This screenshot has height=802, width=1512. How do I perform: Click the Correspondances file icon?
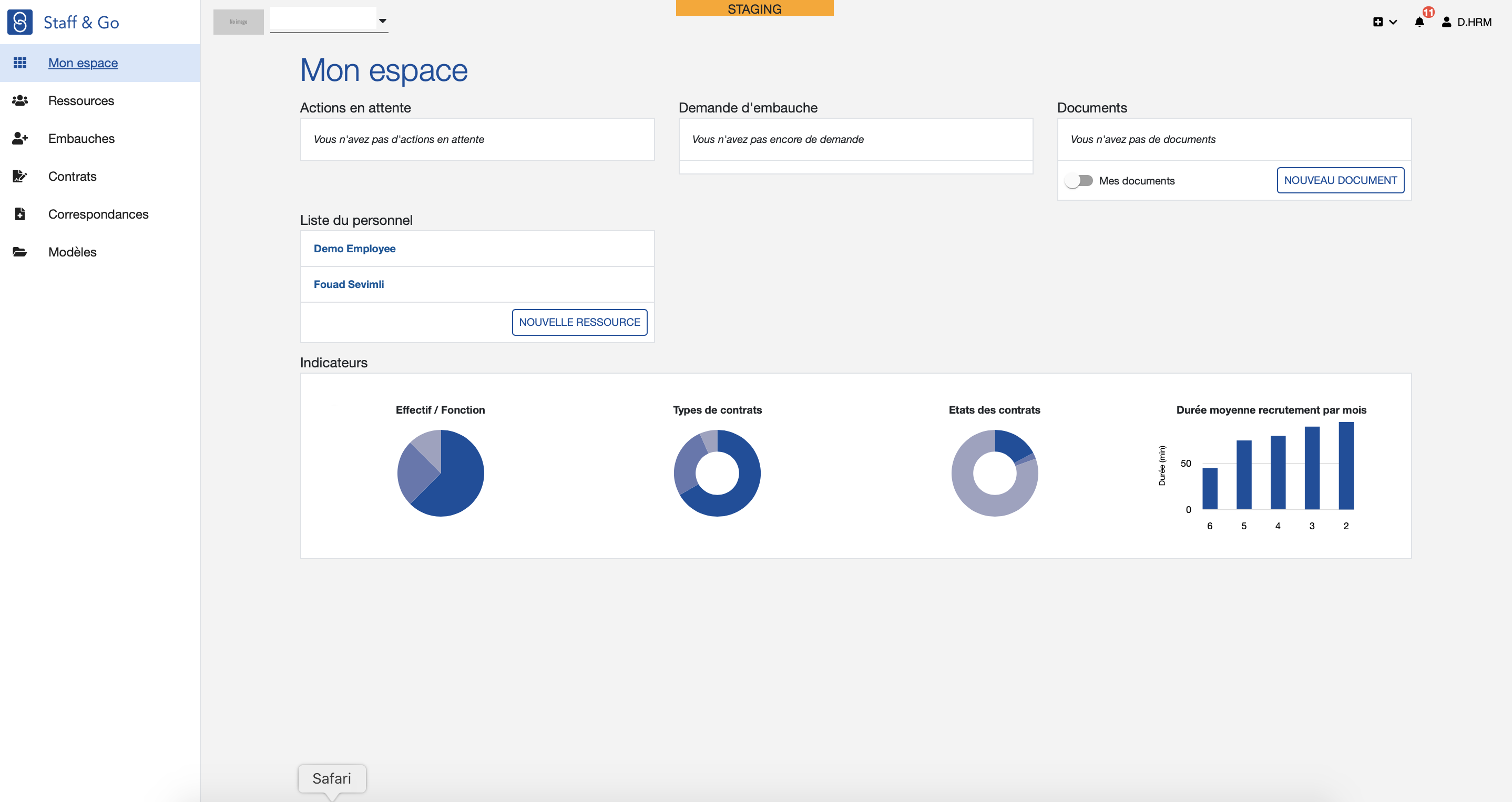click(20, 214)
